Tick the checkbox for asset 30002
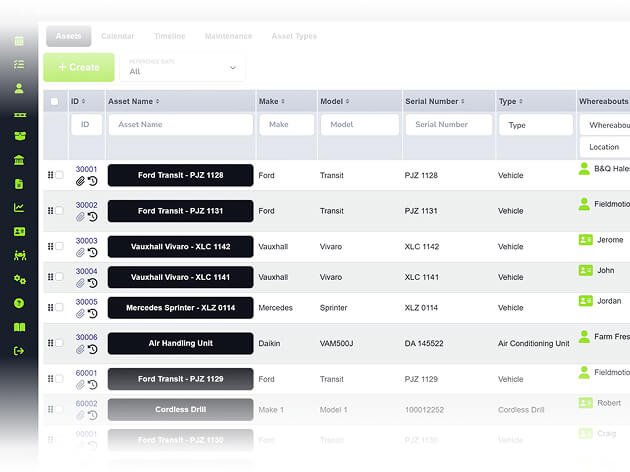 point(59,210)
